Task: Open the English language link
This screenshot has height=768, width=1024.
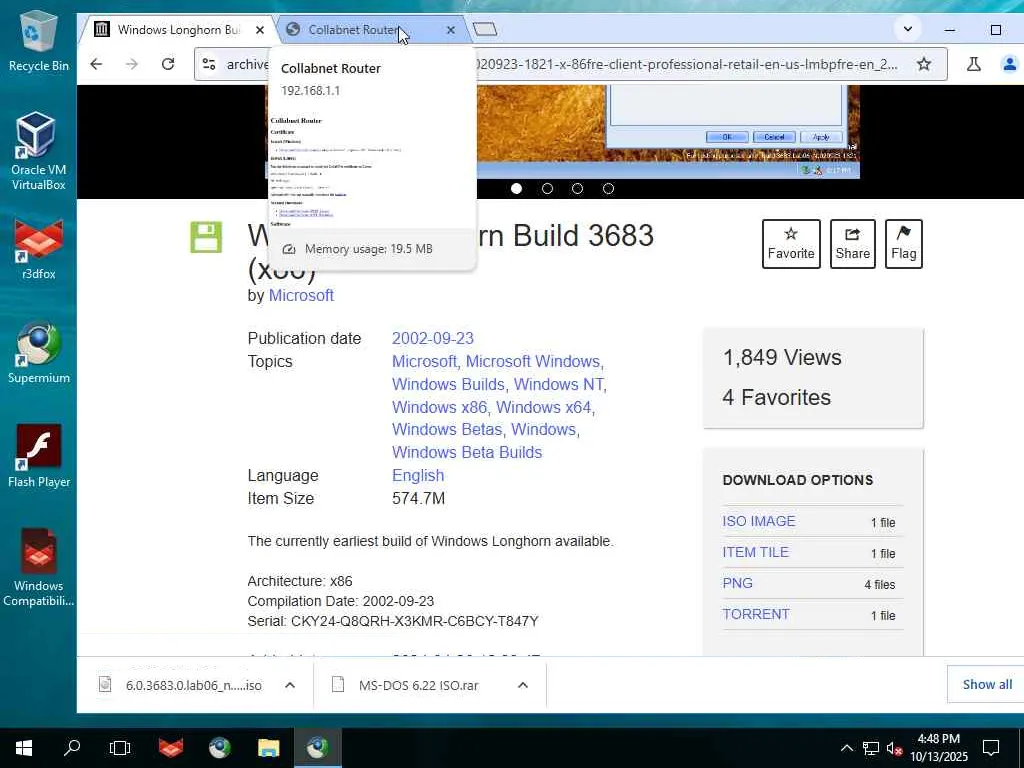Action: click(418, 475)
